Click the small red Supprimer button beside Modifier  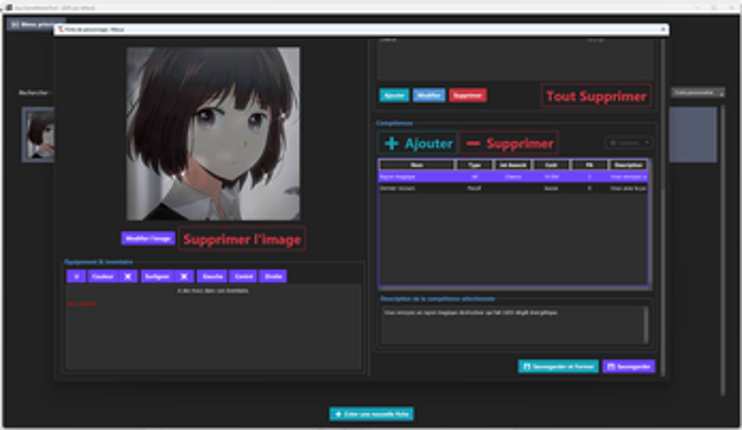pos(468,96)
